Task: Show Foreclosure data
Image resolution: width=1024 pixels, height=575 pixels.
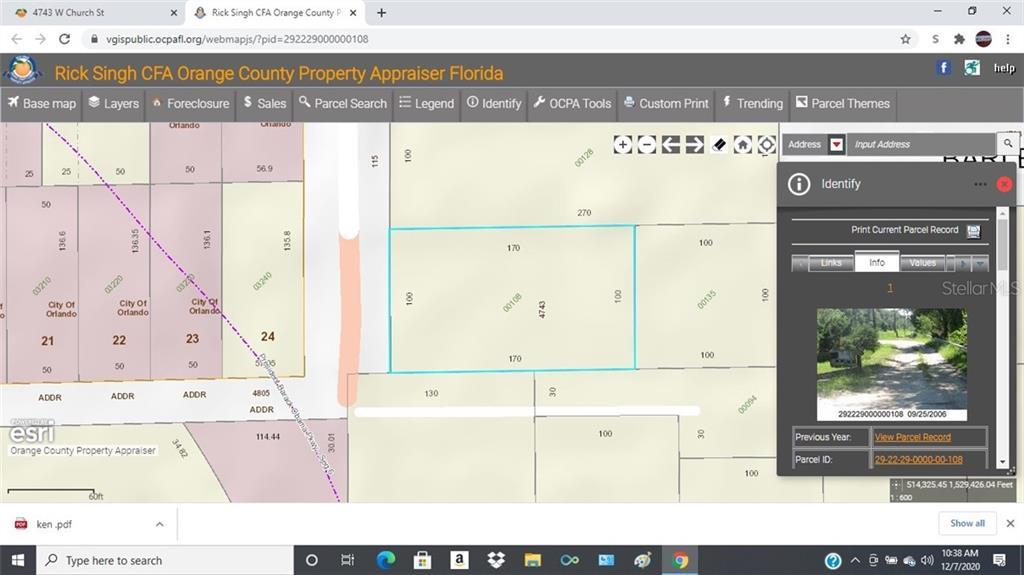Action: coord(191,103)
